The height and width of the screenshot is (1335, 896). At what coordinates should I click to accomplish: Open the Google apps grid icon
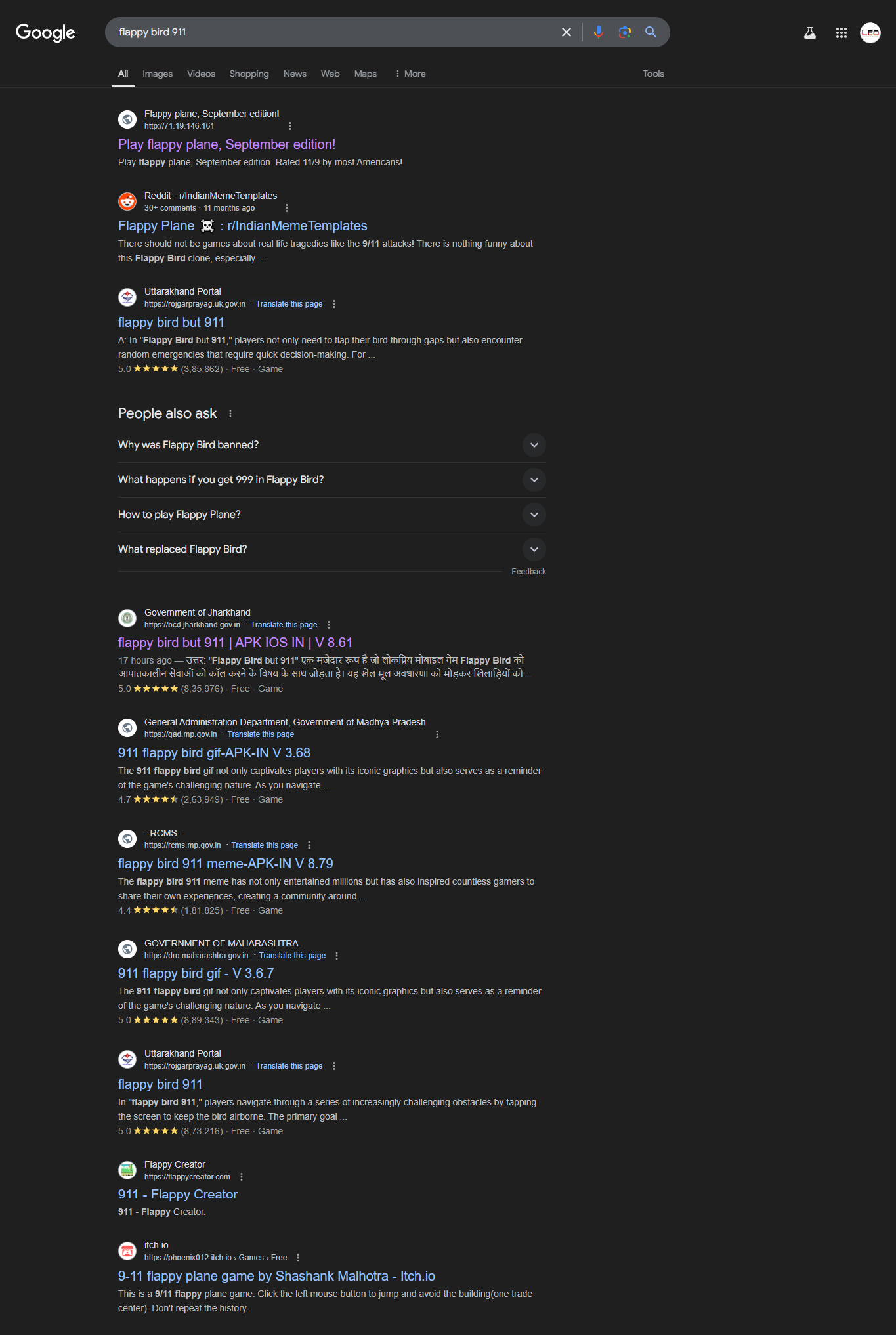point(842,33)
